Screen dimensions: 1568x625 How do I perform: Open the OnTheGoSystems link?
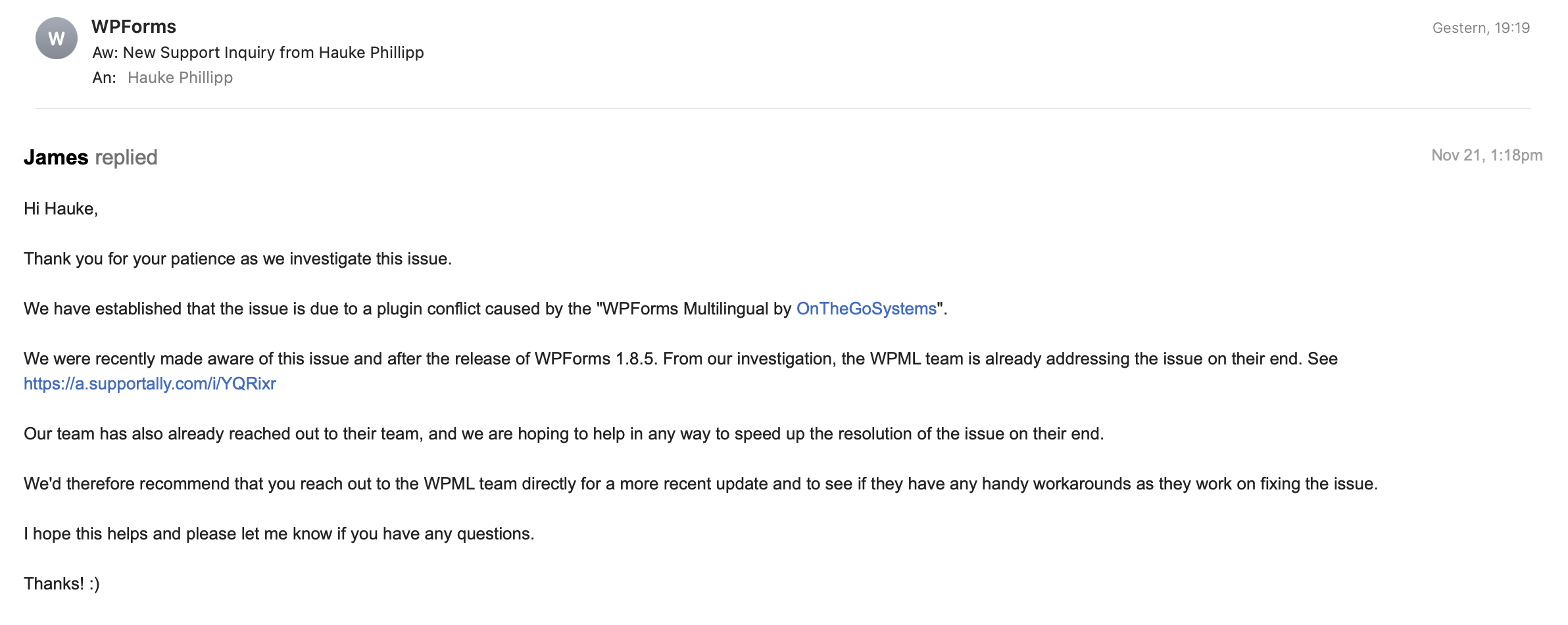click(866, 309)
